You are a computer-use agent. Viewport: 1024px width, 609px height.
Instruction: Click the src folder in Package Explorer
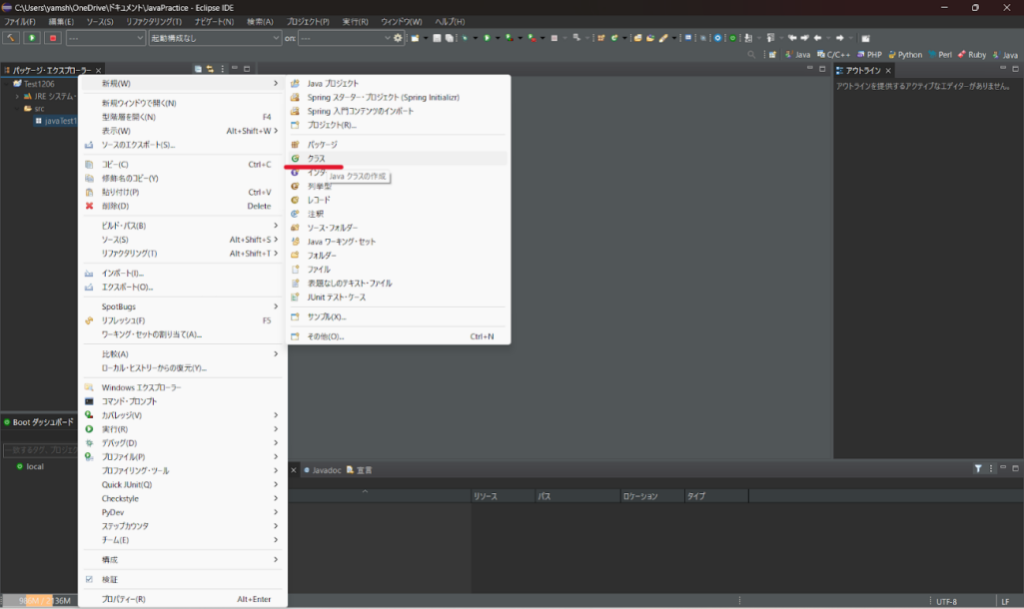click(40, 107)
